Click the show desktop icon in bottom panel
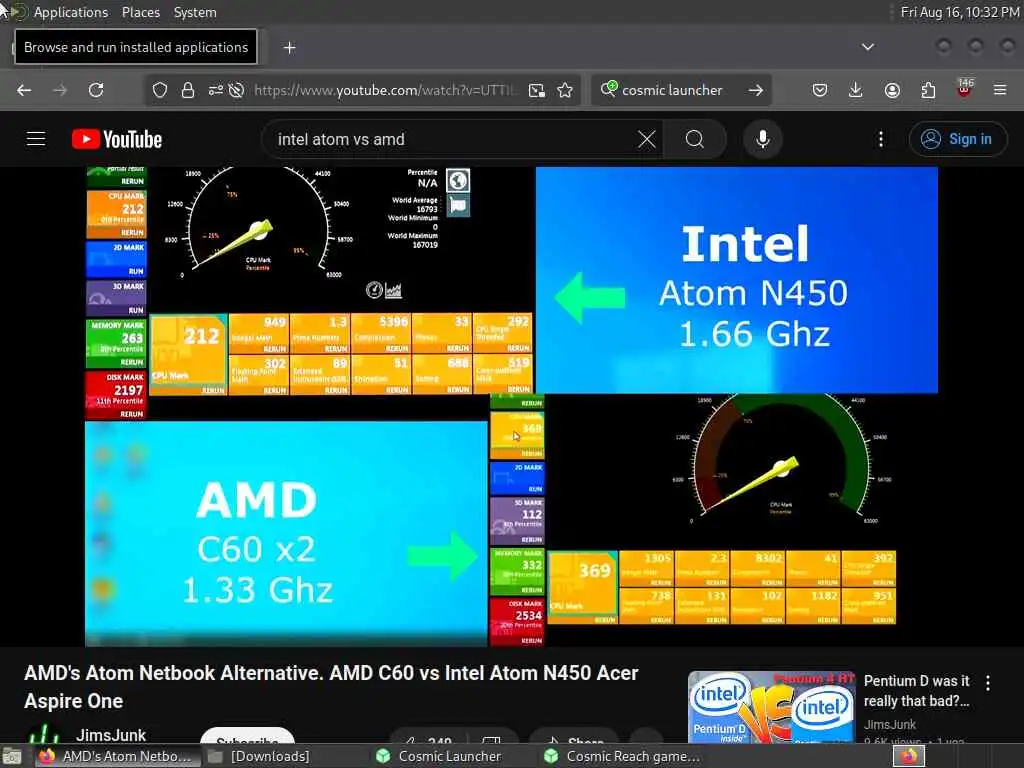The width and height of the screenshot is (1024, 768). click(x=12, y=757)
